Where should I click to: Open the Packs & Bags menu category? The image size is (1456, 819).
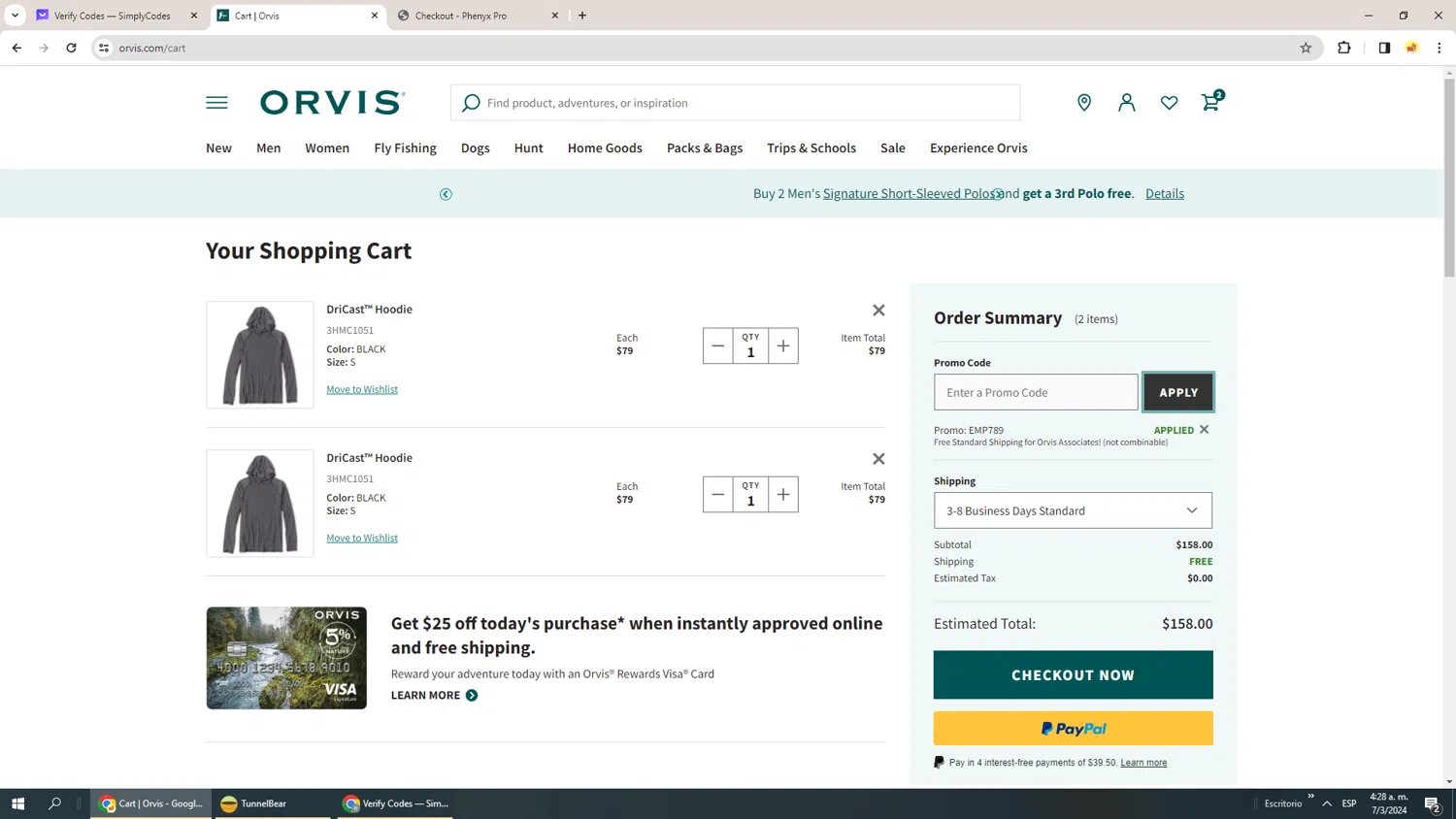705,148
